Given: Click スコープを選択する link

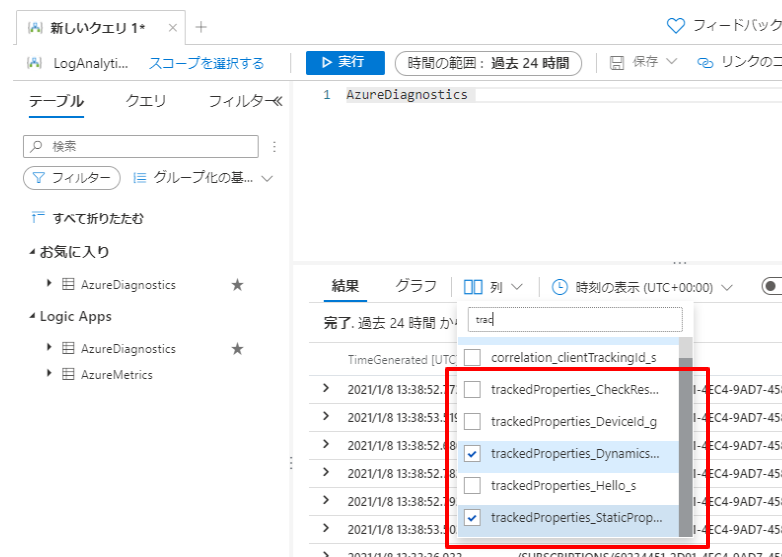Looking at the screenshot, I should point(206,63).
